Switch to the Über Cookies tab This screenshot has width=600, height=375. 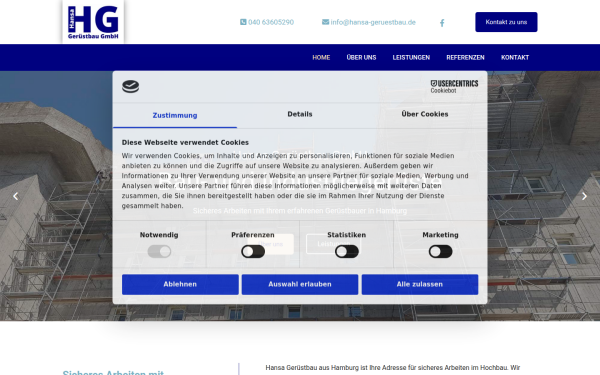tap(425, 114)
